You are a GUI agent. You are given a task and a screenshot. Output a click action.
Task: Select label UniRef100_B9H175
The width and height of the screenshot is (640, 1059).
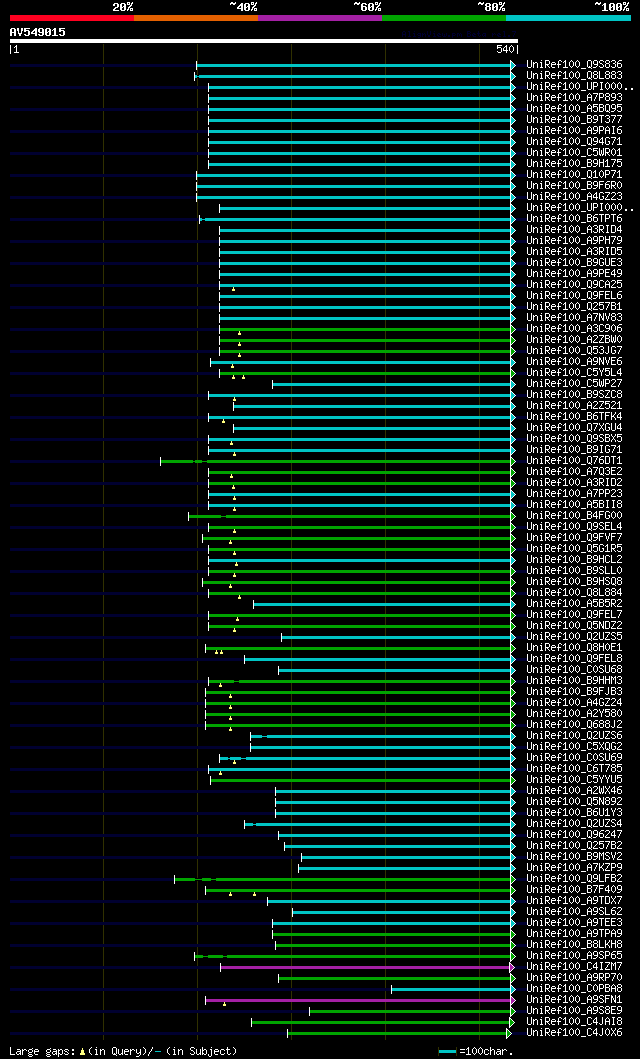575,164
